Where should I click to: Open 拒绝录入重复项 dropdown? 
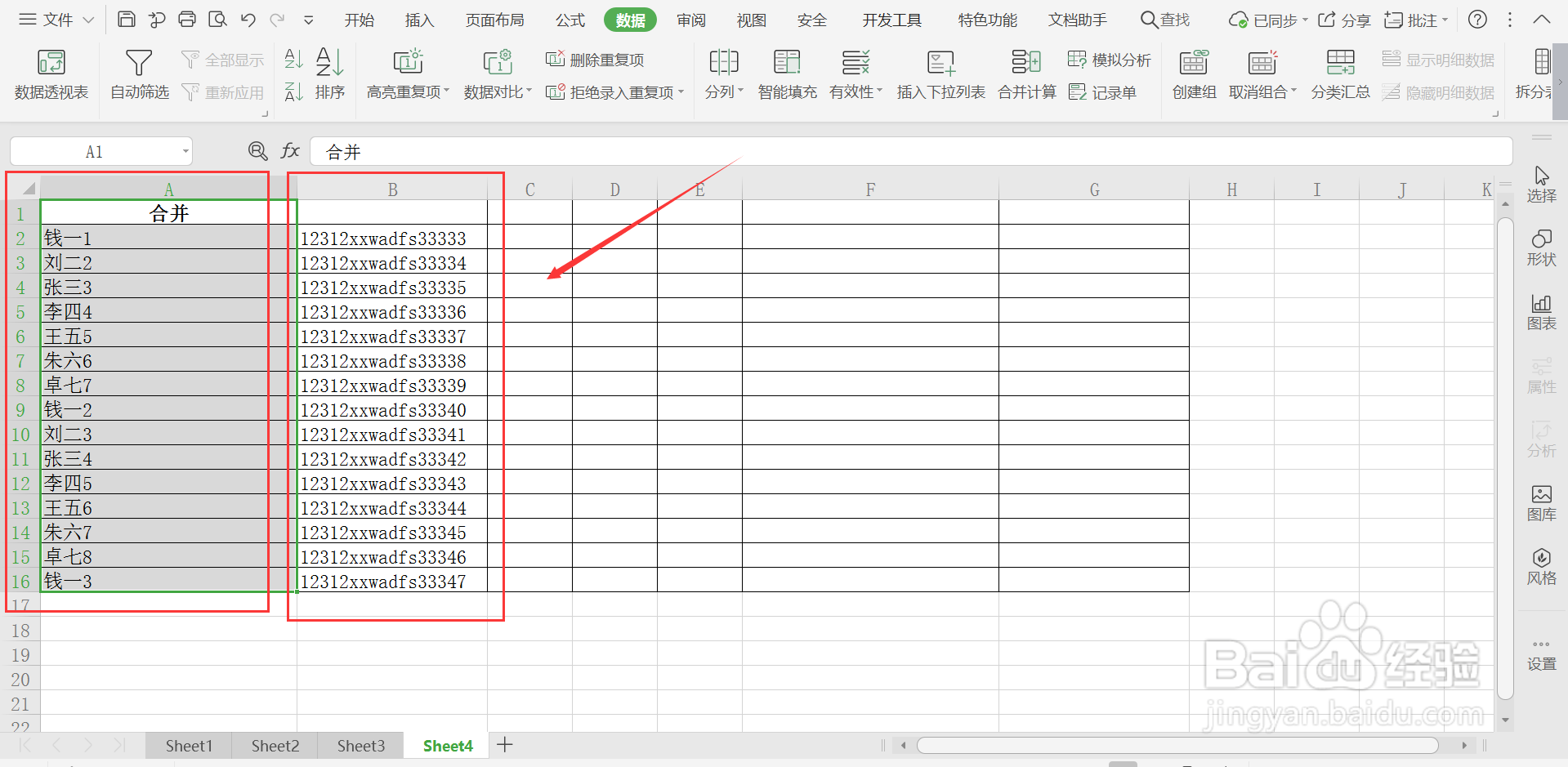point(614,92)
